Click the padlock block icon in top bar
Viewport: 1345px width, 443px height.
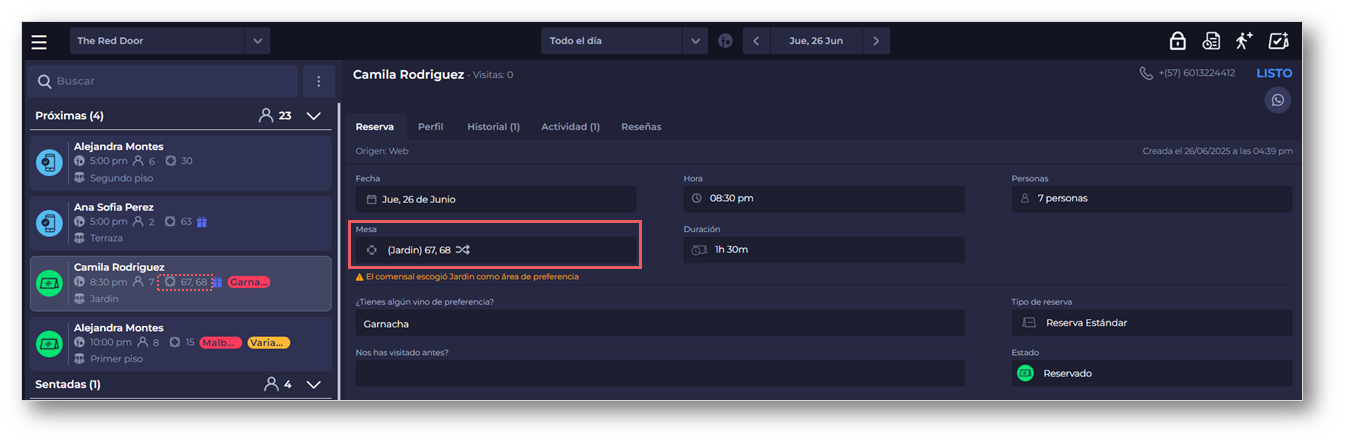(1177, 41)
